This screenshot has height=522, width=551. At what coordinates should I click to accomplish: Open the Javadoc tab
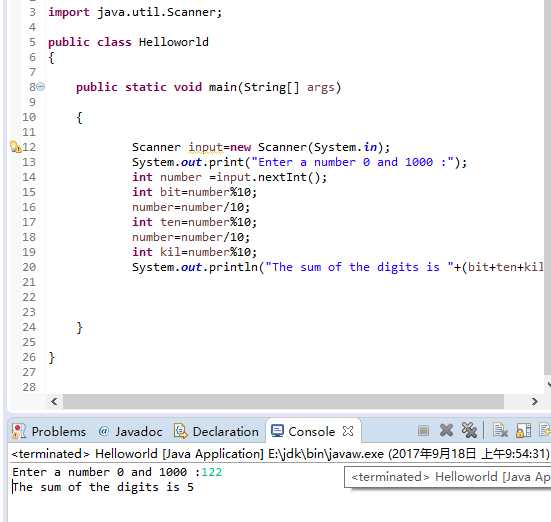(x=130, y=431)
